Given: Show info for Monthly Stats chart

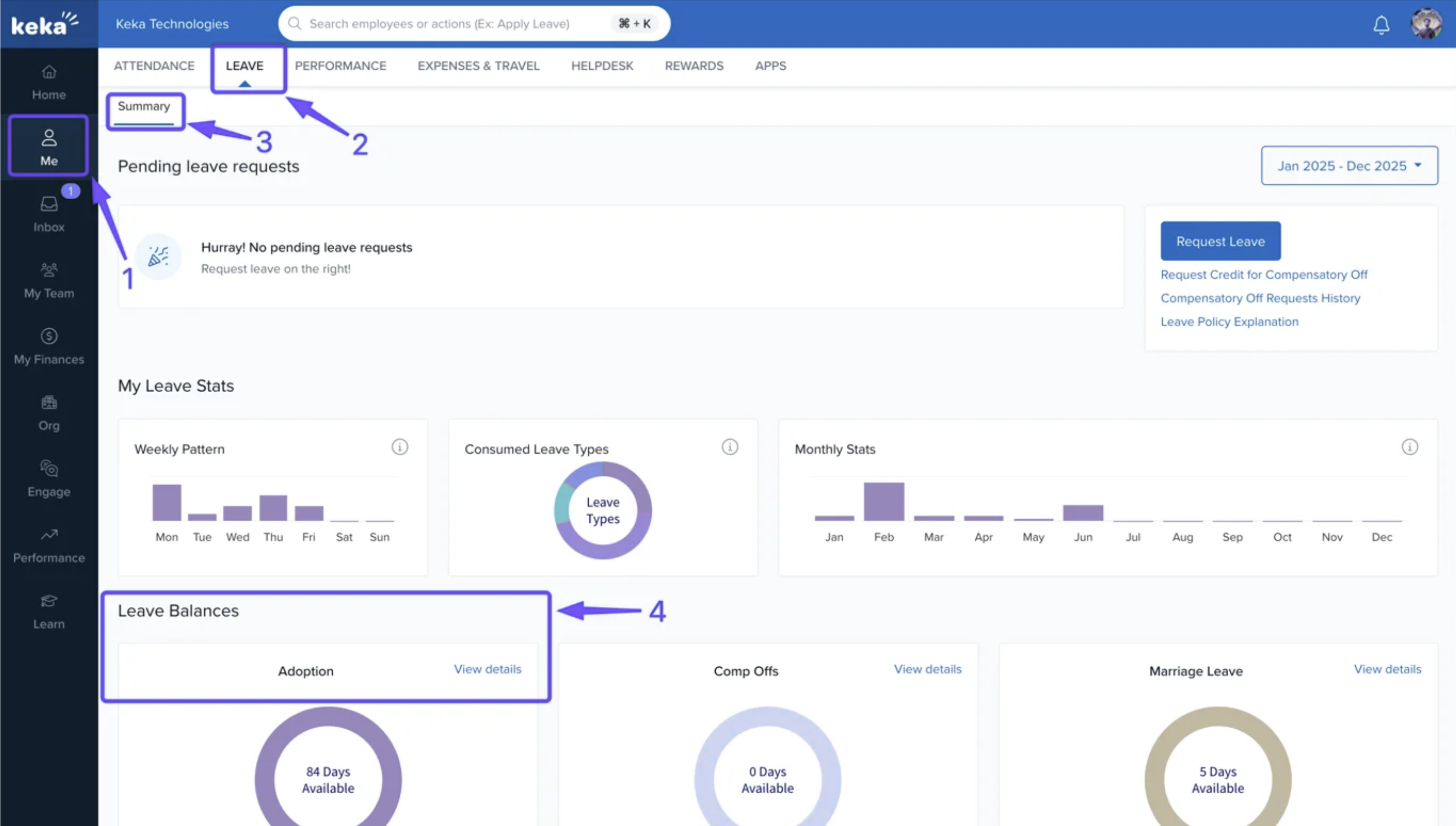Looking at the screenshot, I should click(x=1409, y=447).
